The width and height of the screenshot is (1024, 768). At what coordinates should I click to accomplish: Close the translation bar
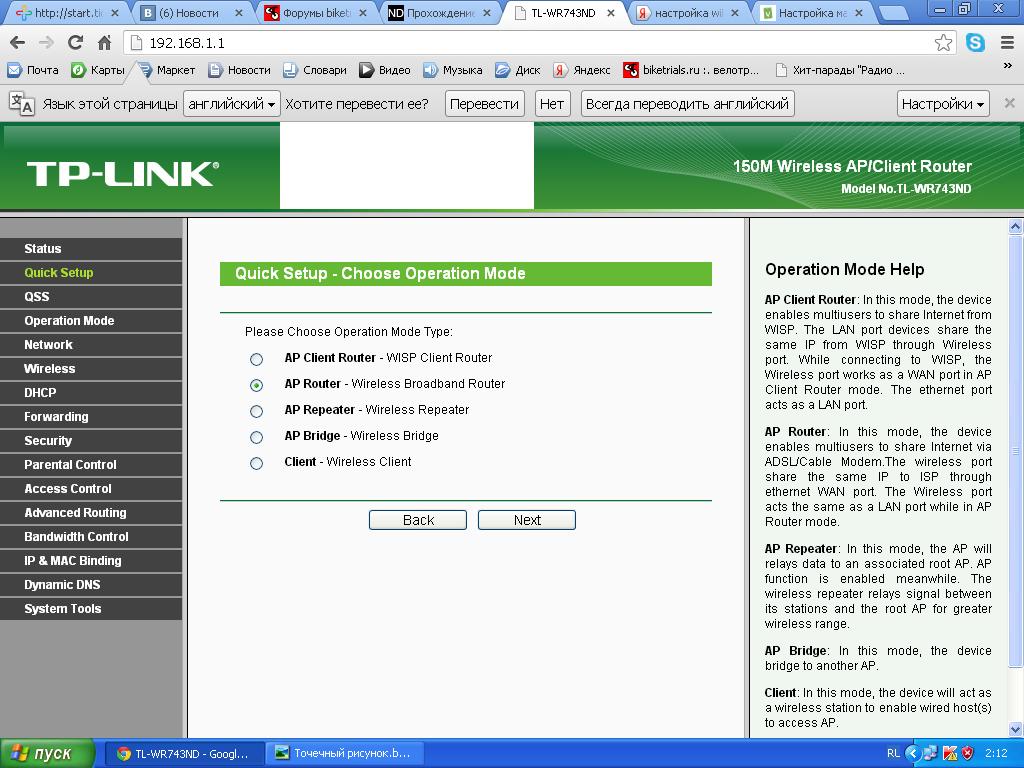[1009, 103]
